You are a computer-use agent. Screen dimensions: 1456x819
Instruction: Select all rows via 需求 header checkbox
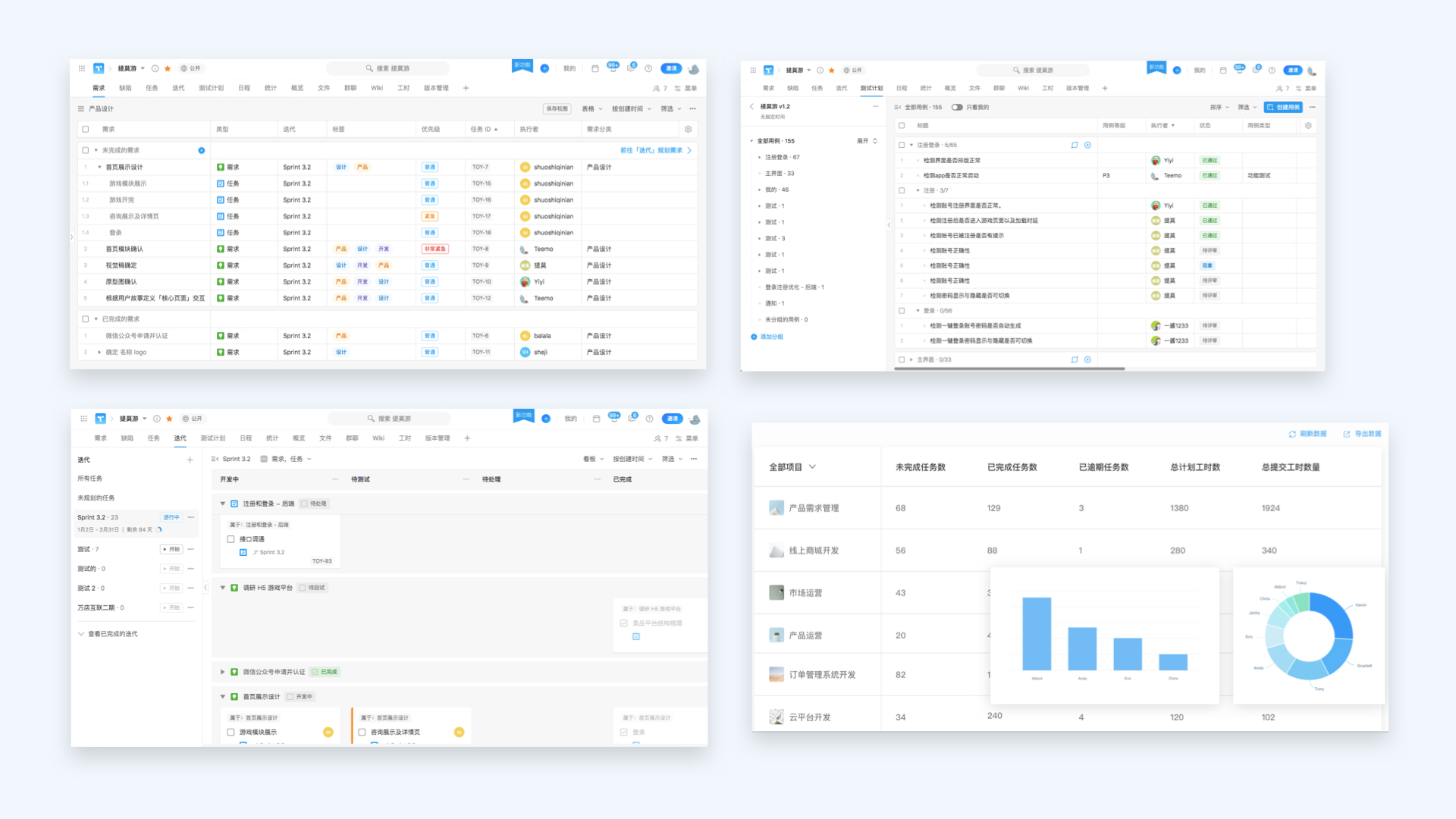coord(86,129)
